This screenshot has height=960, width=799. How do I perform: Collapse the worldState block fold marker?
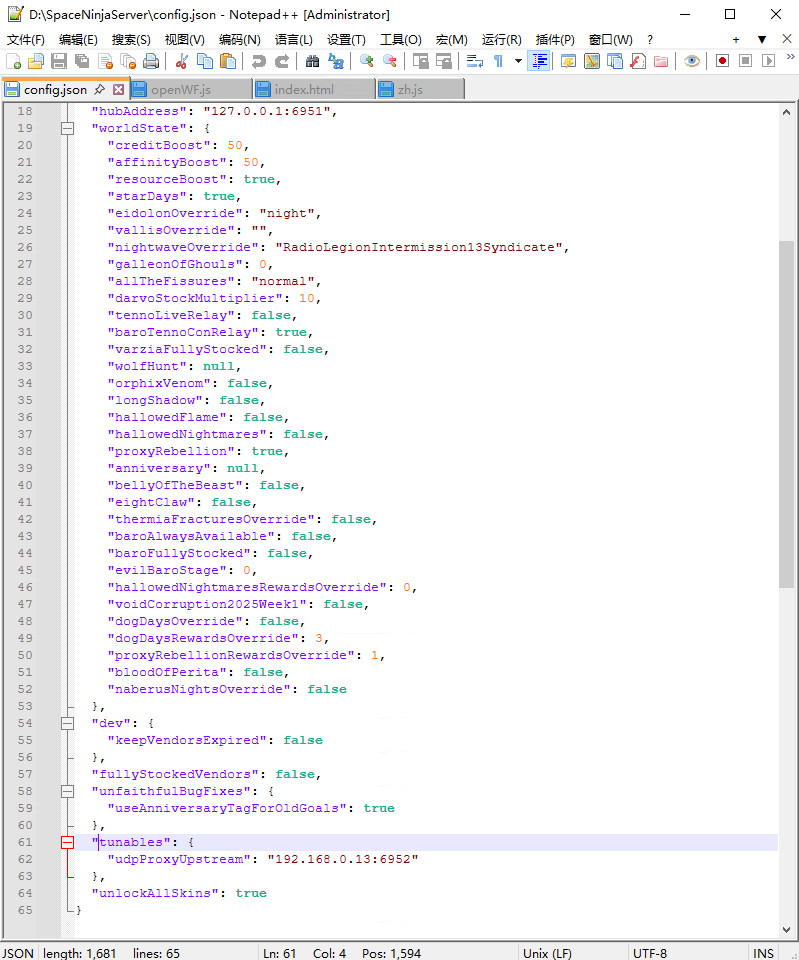click(x=68, y=128)
